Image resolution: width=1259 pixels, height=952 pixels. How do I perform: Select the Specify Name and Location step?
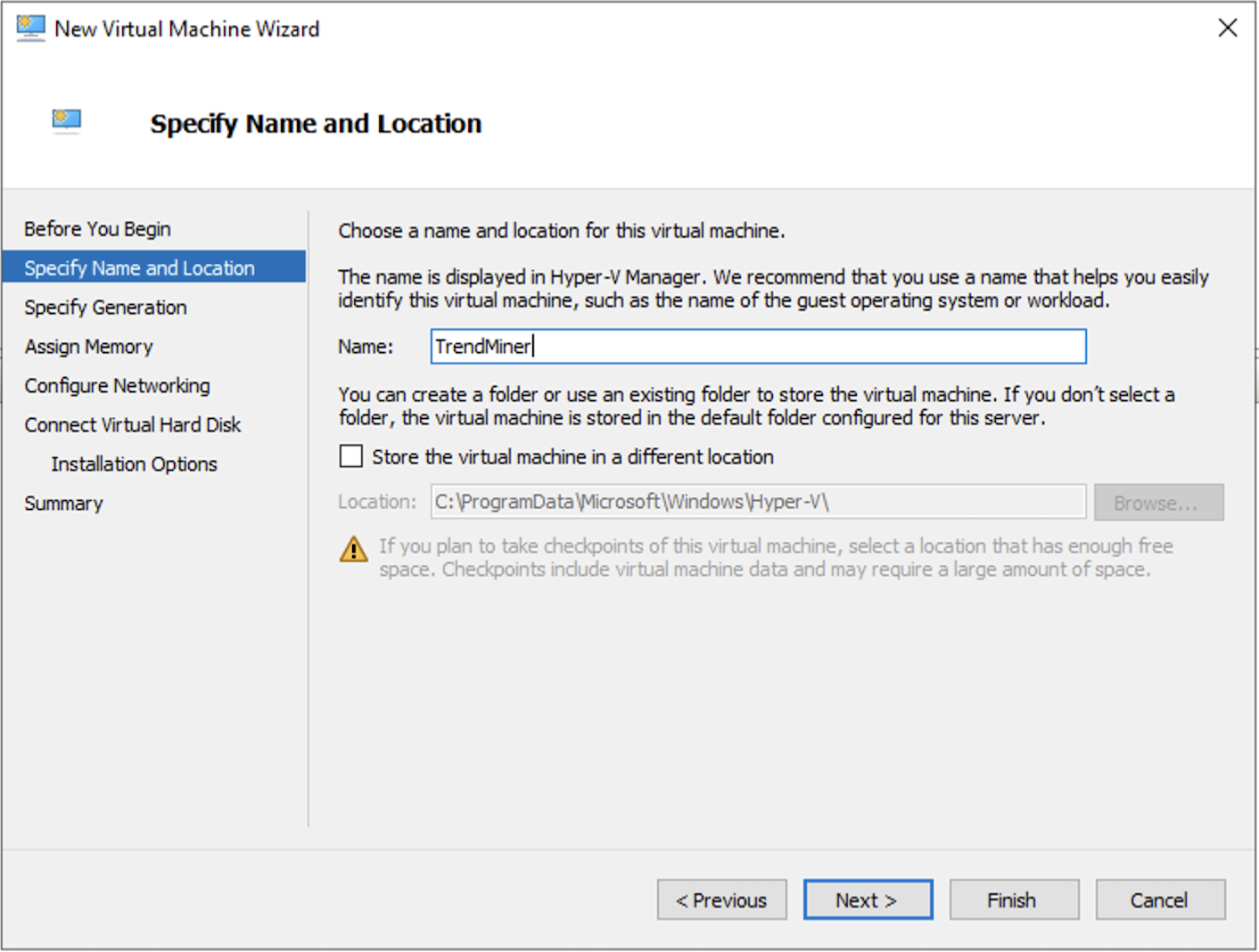138,267
